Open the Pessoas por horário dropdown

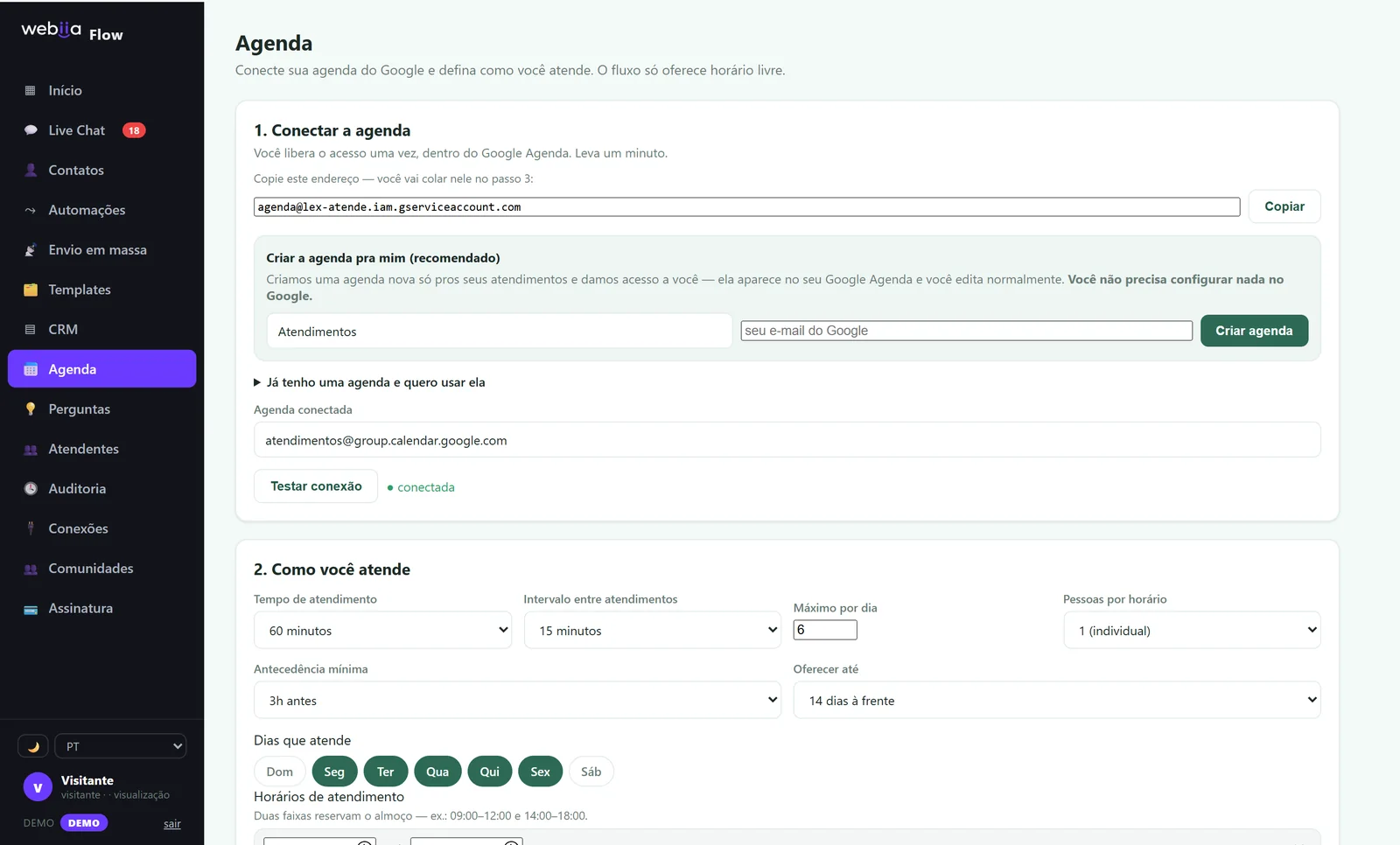point(1192,630)
